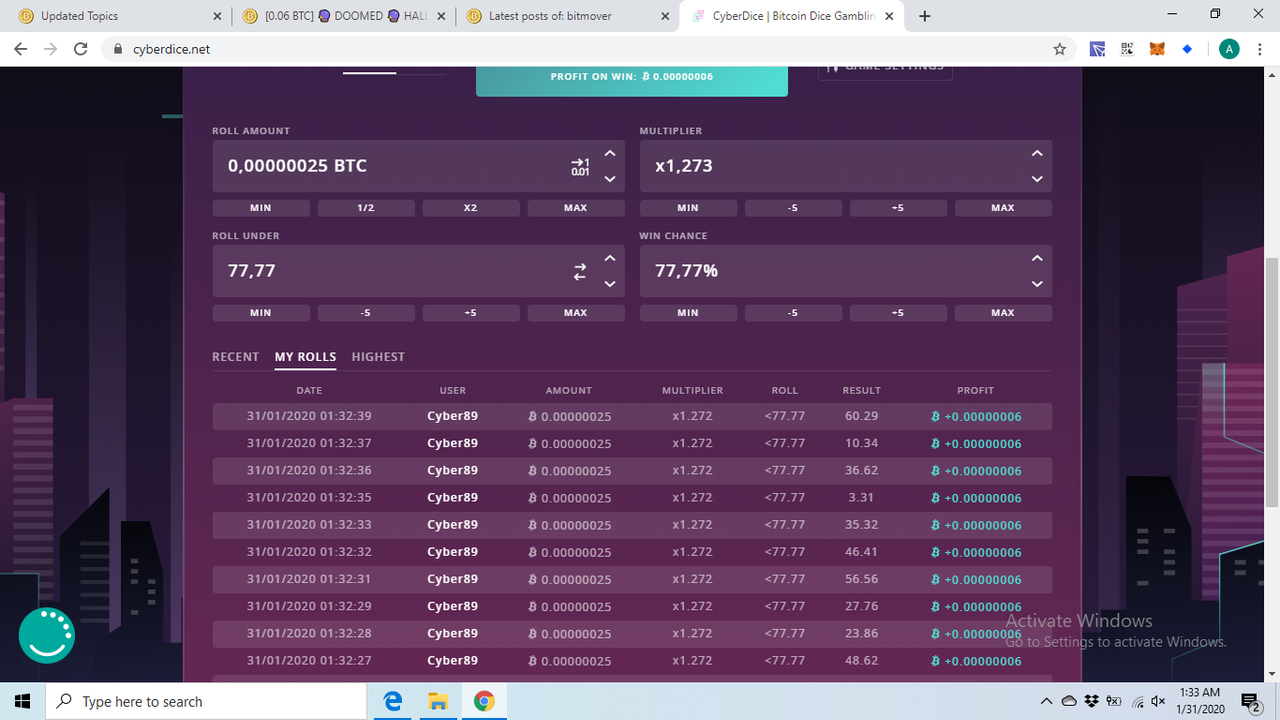Viewport: 1280px width, 720px height.
Task: Set roll amount to MAX
Action: (576, 208)
